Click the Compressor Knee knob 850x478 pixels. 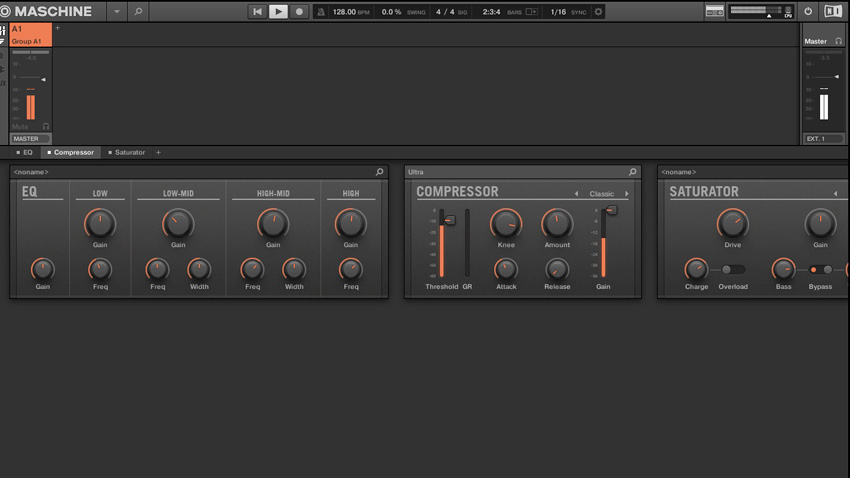tap(506, 224)
